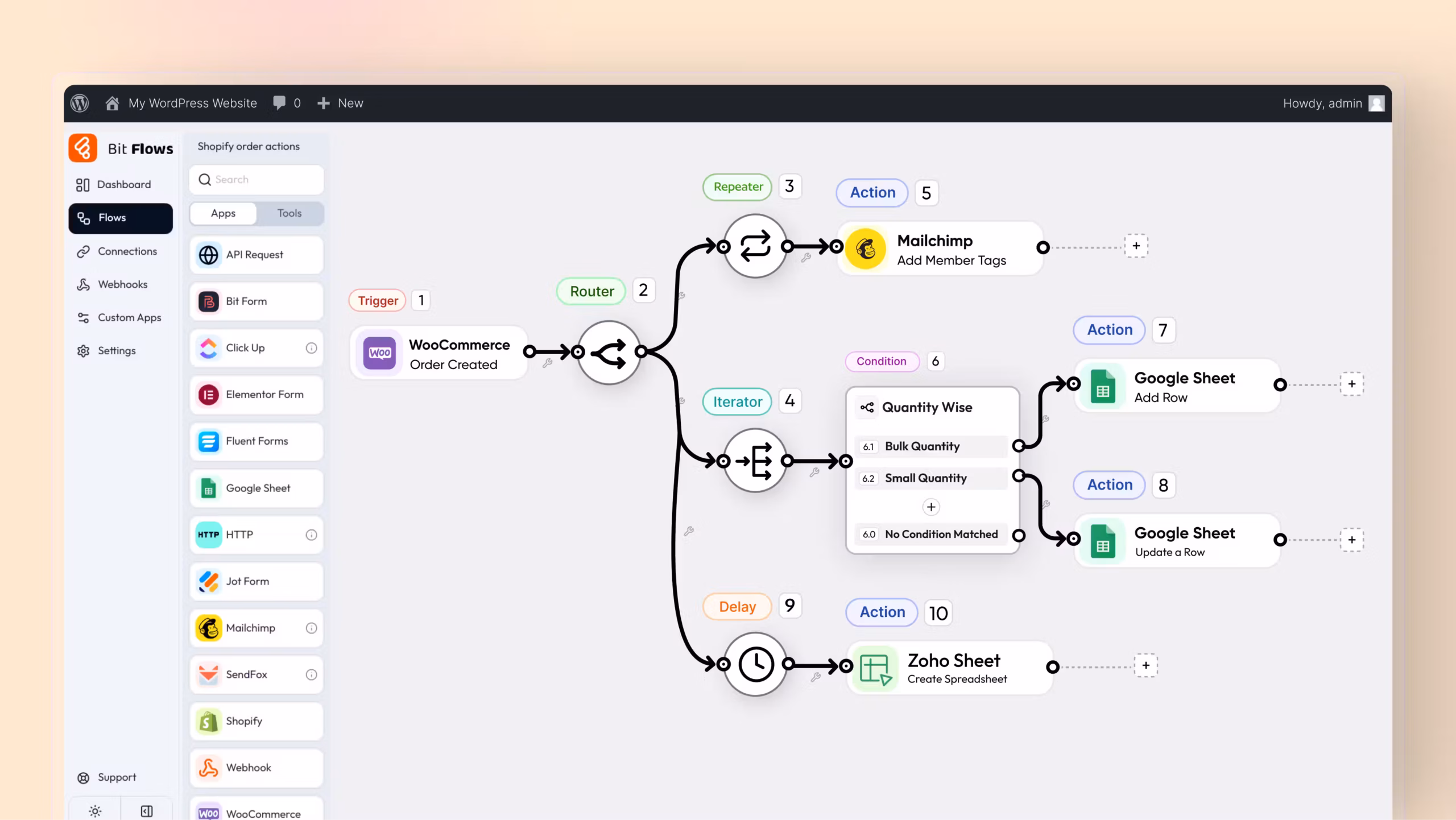This screenshot has height=820, width=1456.
Task: Click the Iterator node circle
Action: pyautogui.click(x=755, y=461)
